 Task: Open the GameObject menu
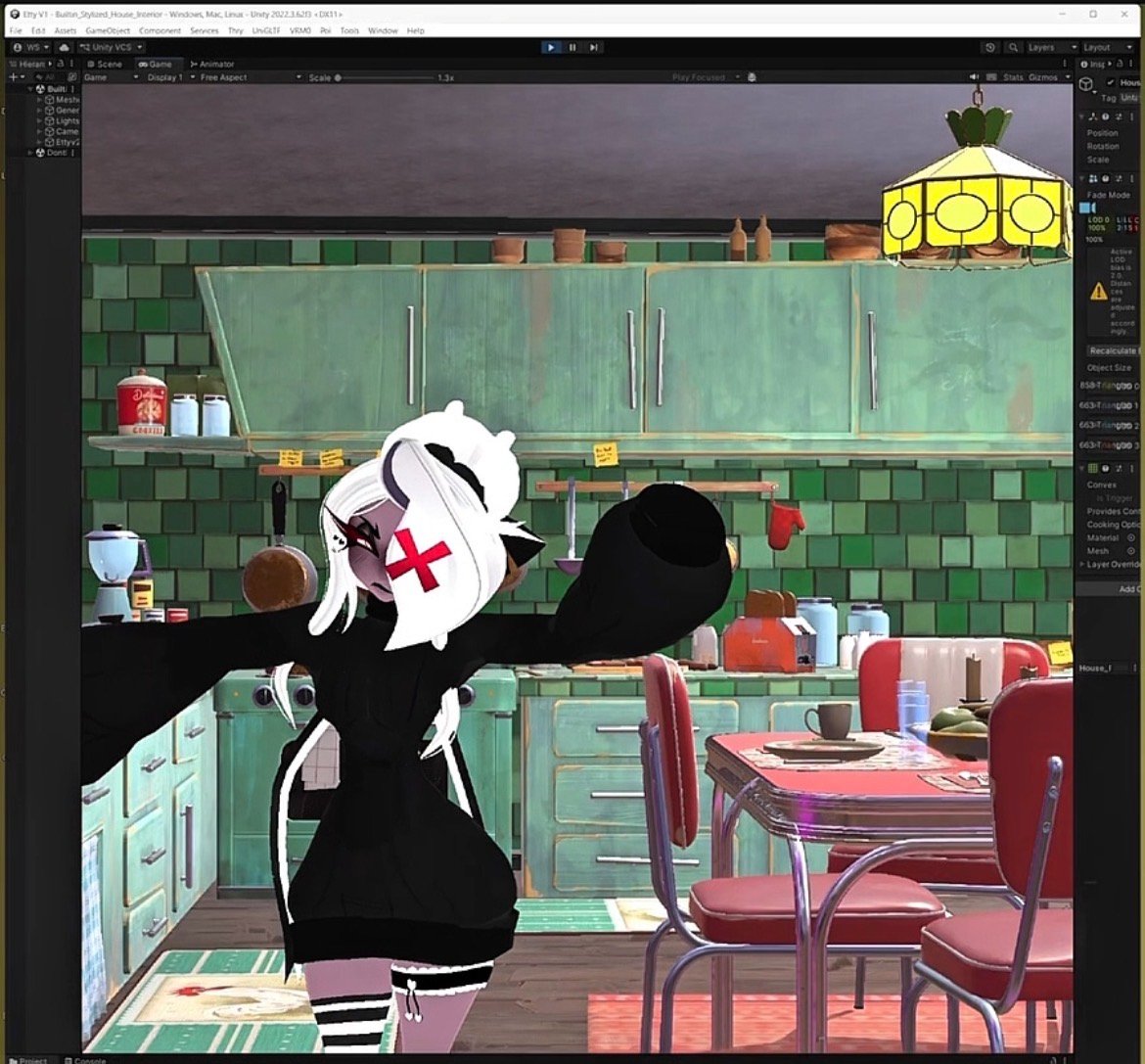[107, 30]
